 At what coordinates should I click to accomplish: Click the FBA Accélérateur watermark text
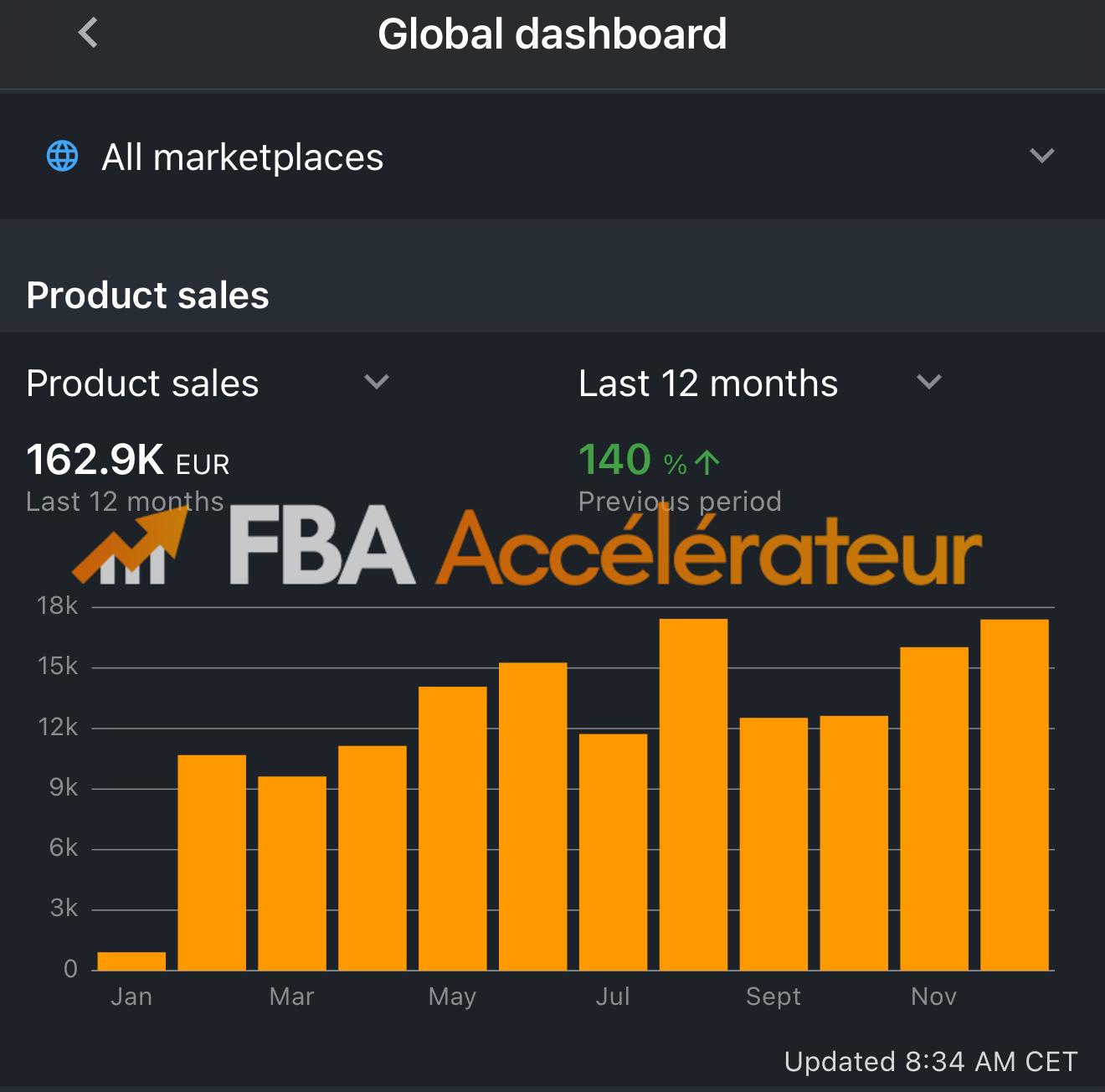[x=605, y=546]
